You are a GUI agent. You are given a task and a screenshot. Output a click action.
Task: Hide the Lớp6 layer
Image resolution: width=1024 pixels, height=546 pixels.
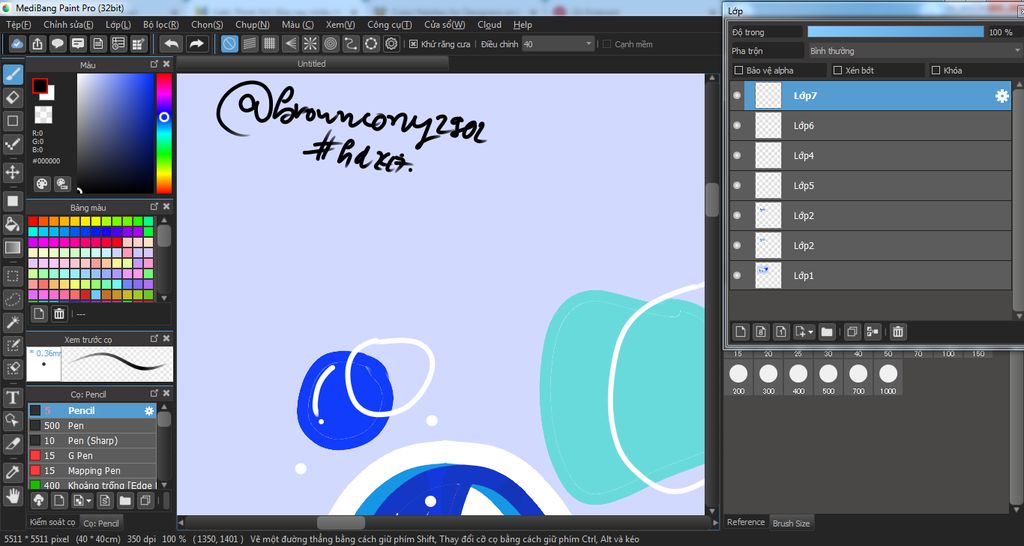pos(737,125)
